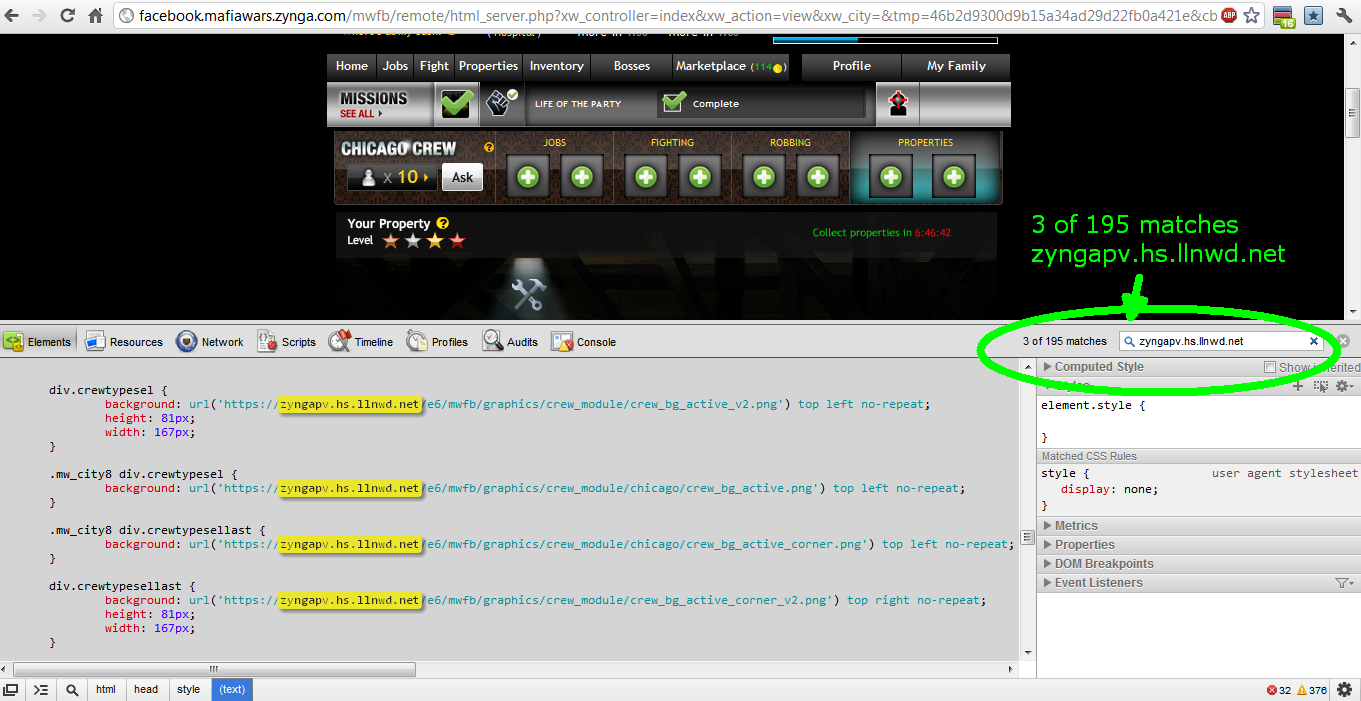
Task: Click the green checkmark mission icon beside Missions
Action: pos(457,103)
